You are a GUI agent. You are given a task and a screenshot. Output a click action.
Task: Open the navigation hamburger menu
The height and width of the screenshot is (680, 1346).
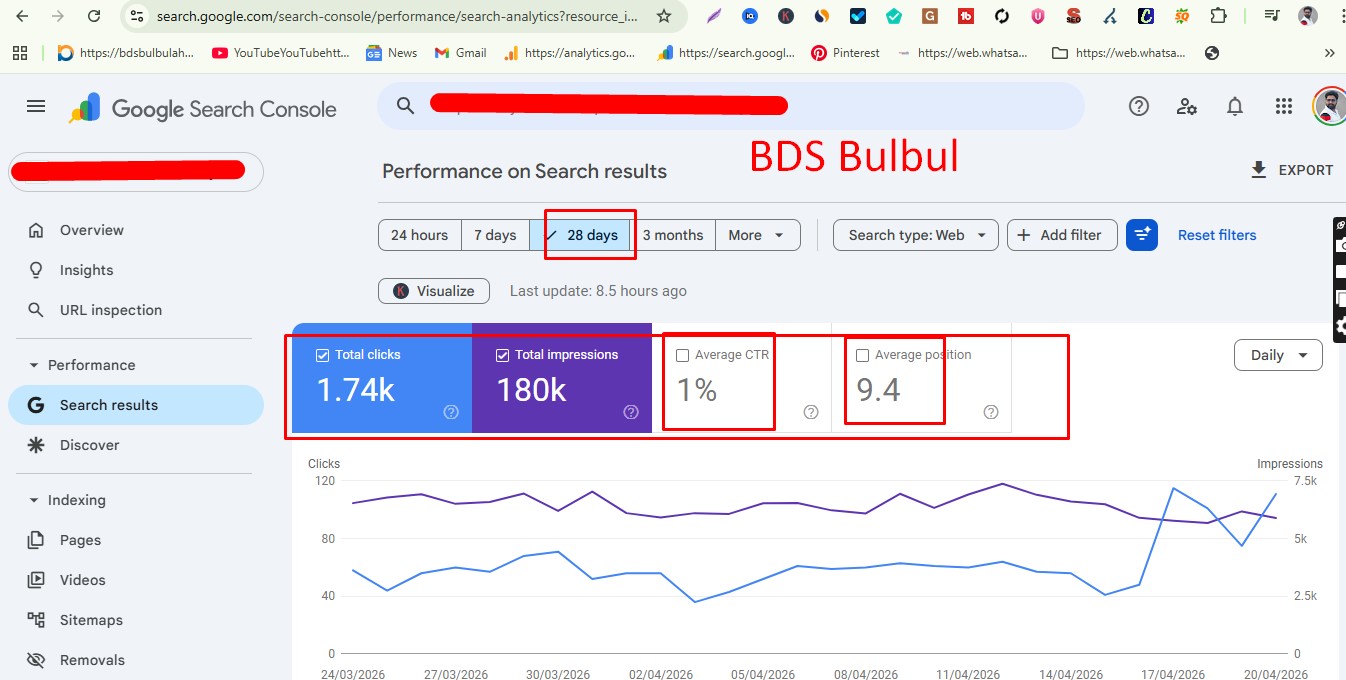click(x=36, y=105)
